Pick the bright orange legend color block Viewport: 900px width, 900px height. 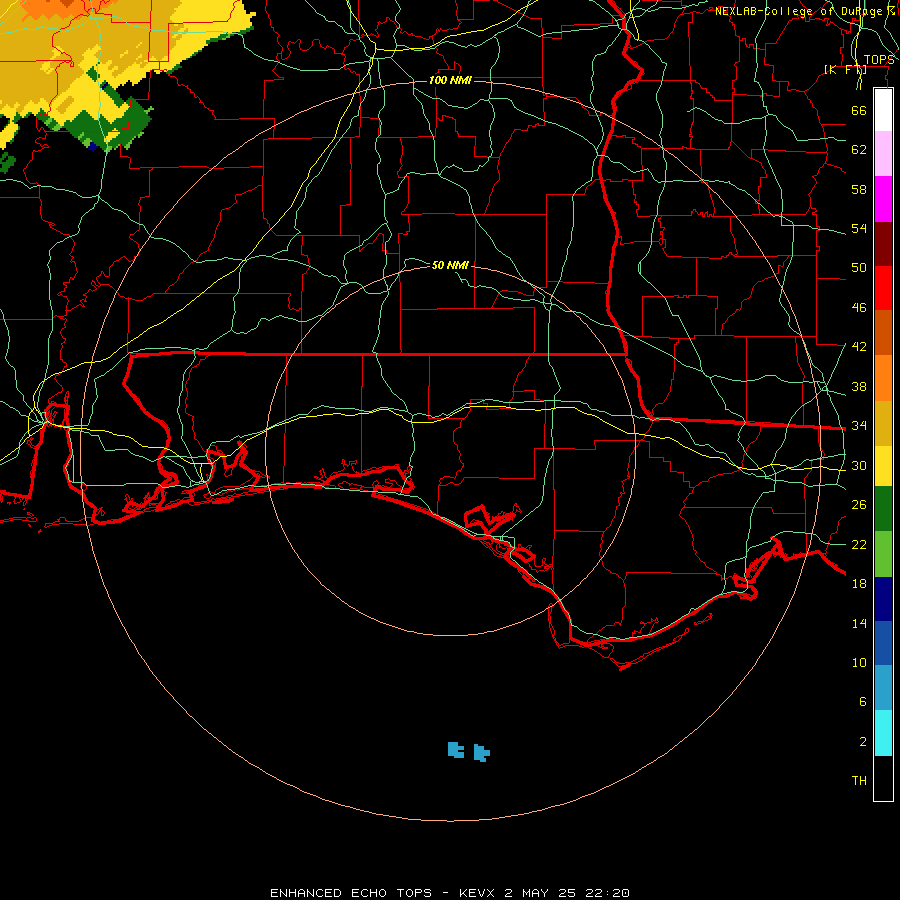[883, 378]
